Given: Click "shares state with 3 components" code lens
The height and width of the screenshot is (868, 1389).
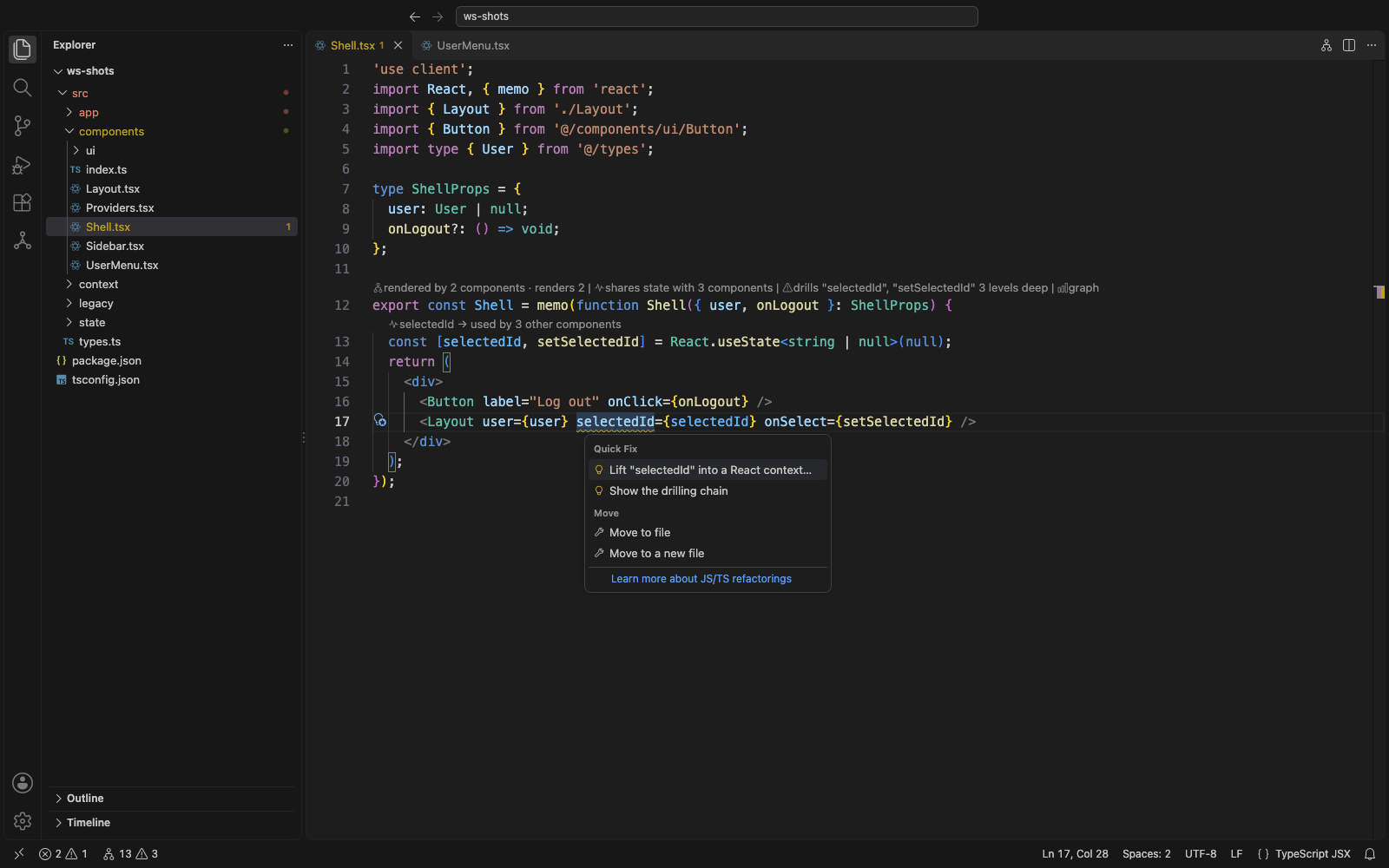Looking at the screenshot, I should [x=684, y=287].
